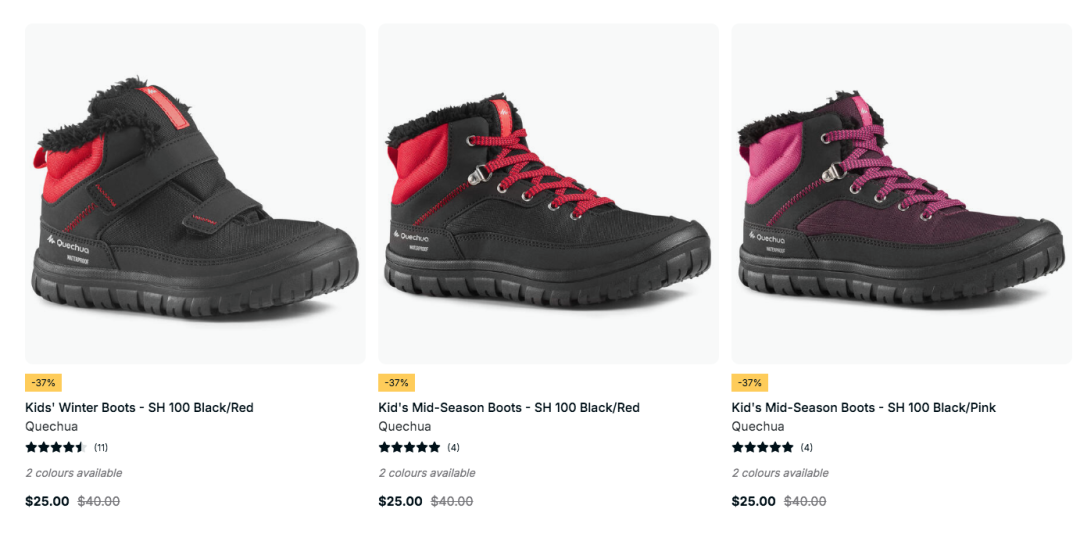Click the Kid's Mid-Season Boots - SH 100 Black/Pink title
Screen dimensions: 1080x541
864,407
